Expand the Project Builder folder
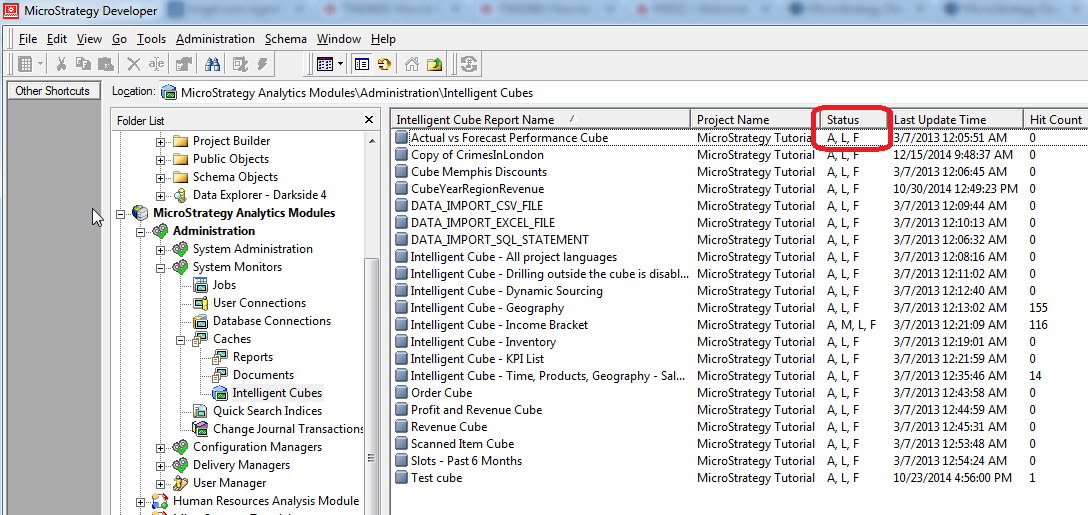This screenshot has width=1088, height=515. 160,141
